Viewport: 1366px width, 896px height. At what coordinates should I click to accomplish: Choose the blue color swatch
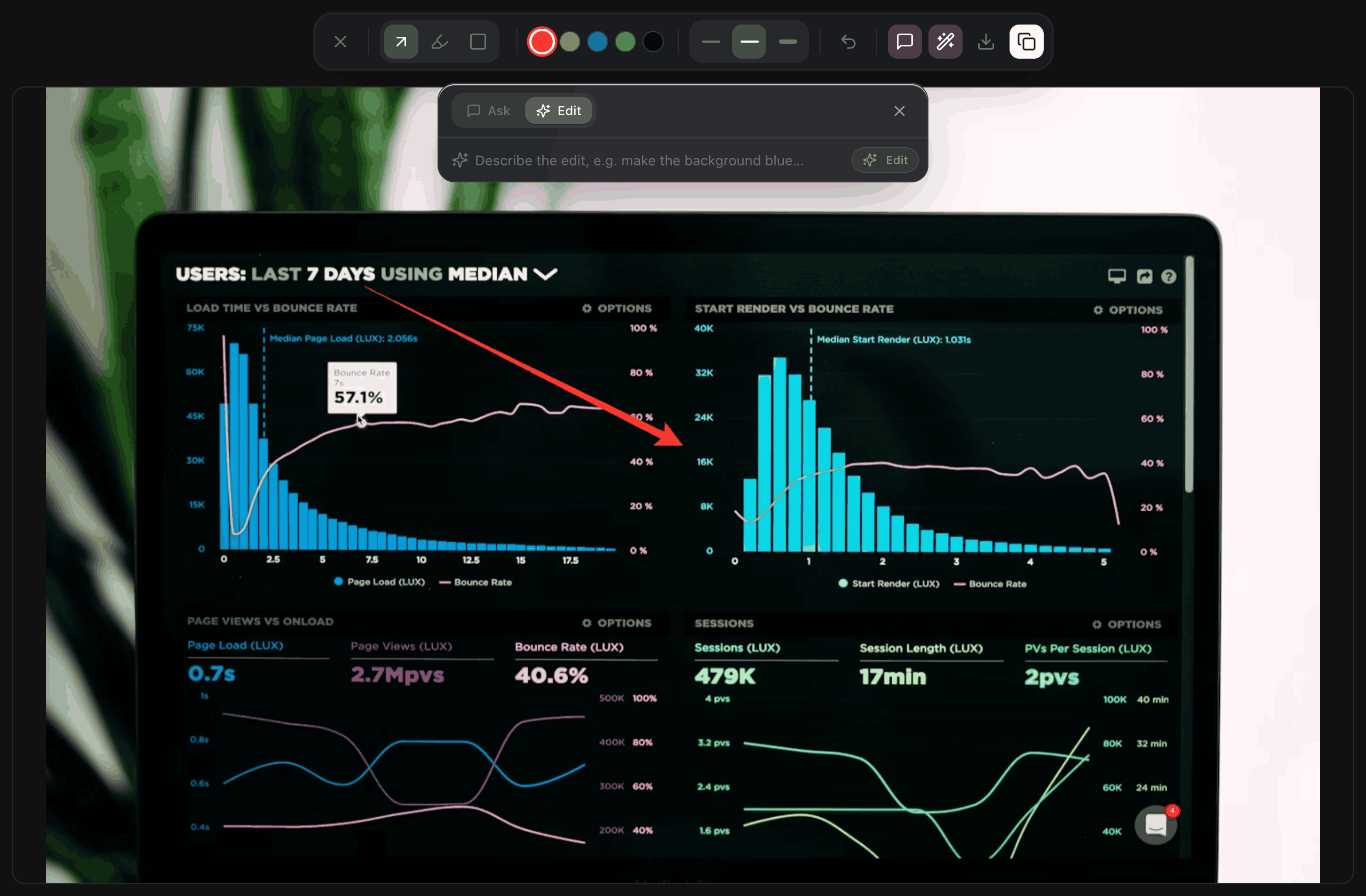tap(598, 42)
